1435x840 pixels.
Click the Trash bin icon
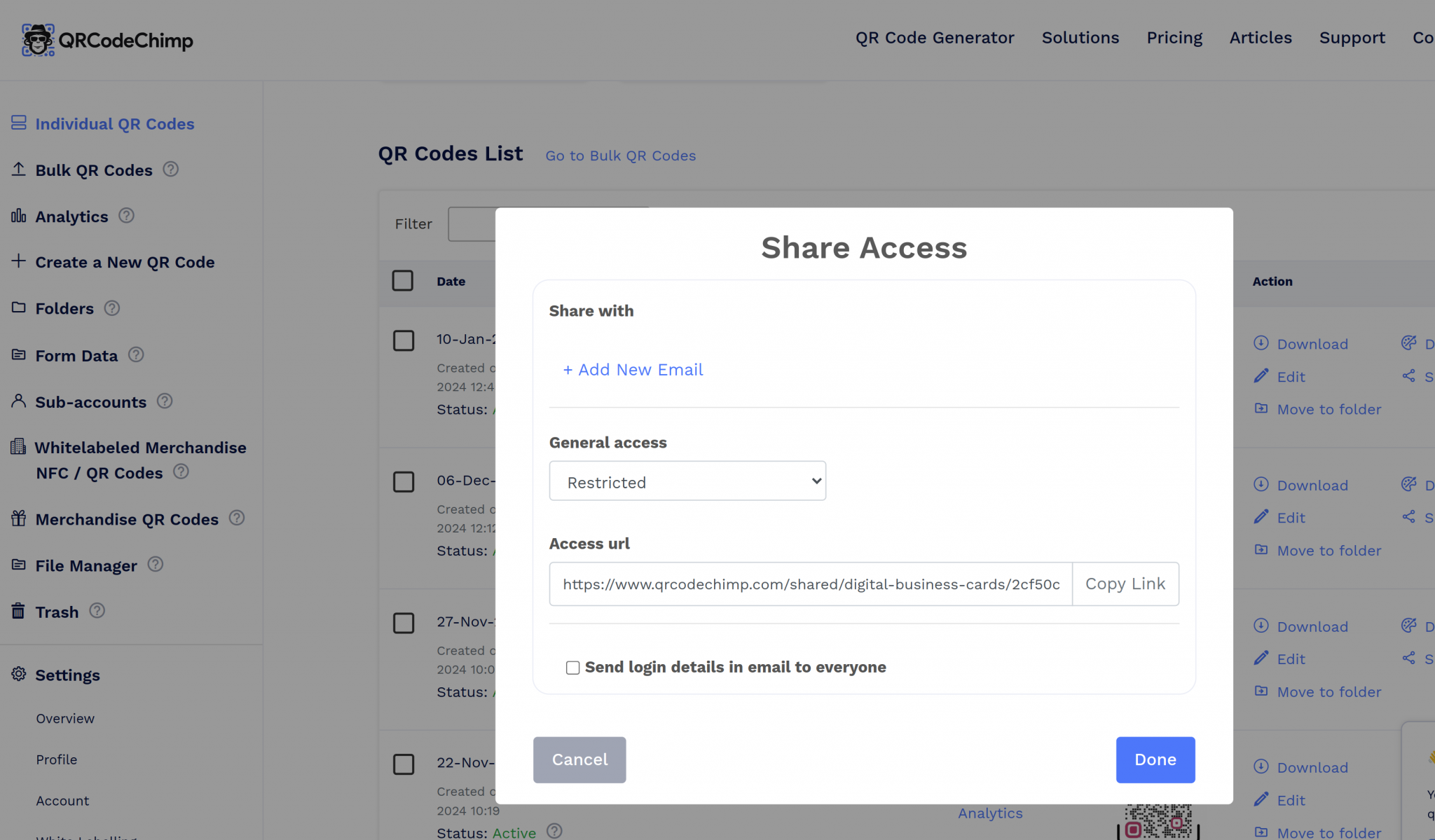click(x=18, y=610)
